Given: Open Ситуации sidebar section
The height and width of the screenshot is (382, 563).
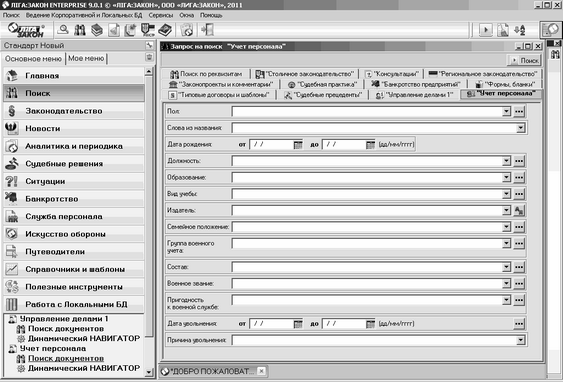Looking at the screenshot, I should click(74, 181).
